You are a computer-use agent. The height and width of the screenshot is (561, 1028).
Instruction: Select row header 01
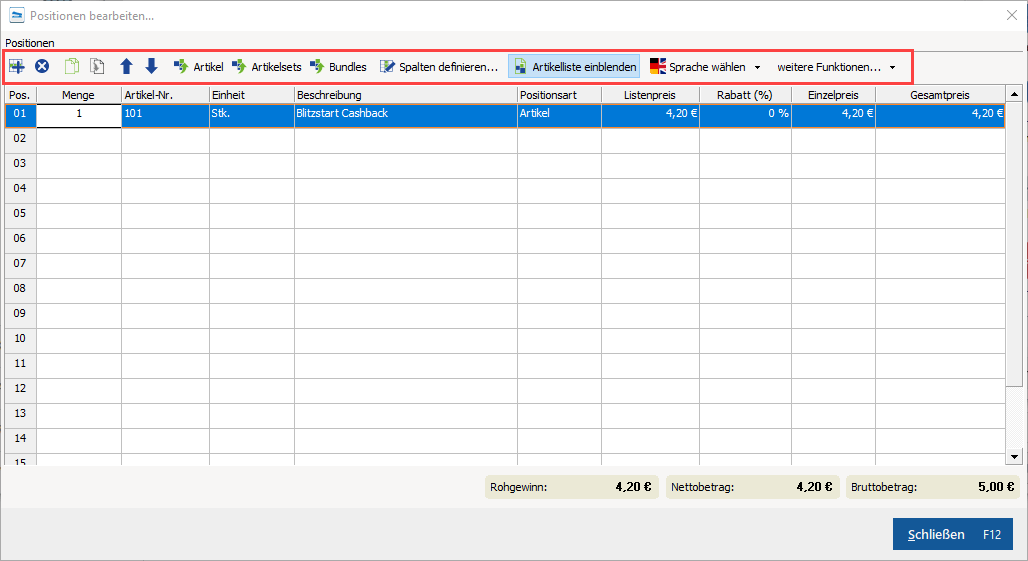20,113
